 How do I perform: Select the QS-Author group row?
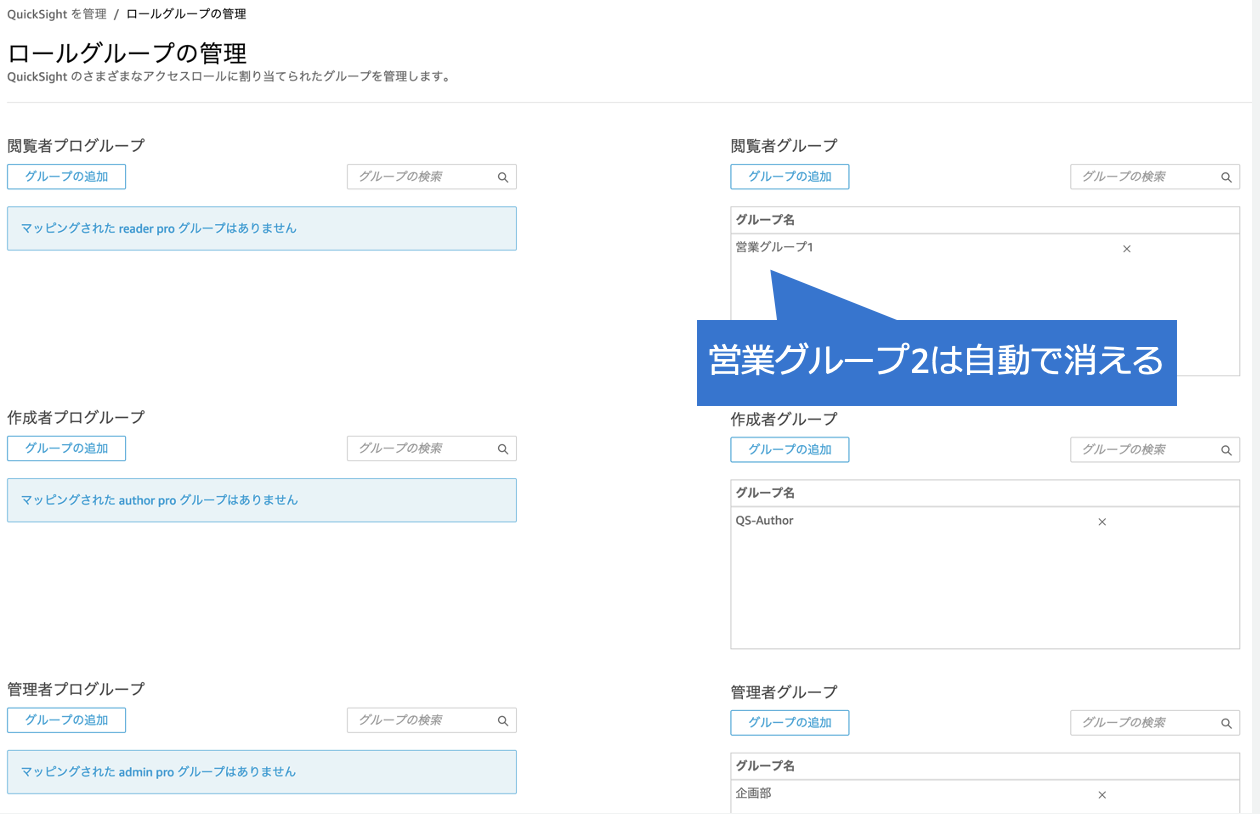985,521
